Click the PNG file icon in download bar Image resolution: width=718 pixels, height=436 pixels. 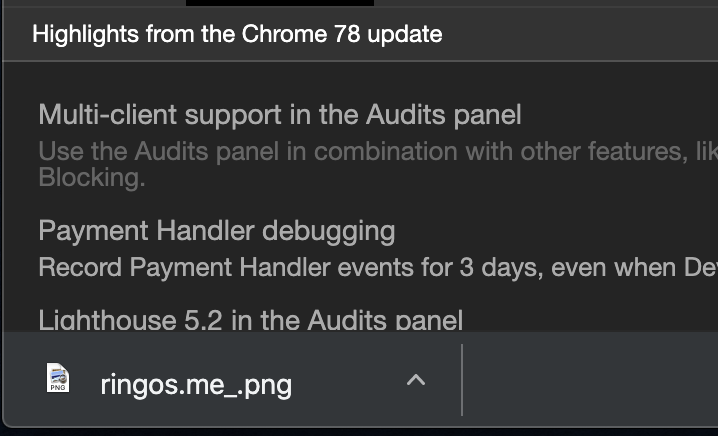click(x=58, y=378)
